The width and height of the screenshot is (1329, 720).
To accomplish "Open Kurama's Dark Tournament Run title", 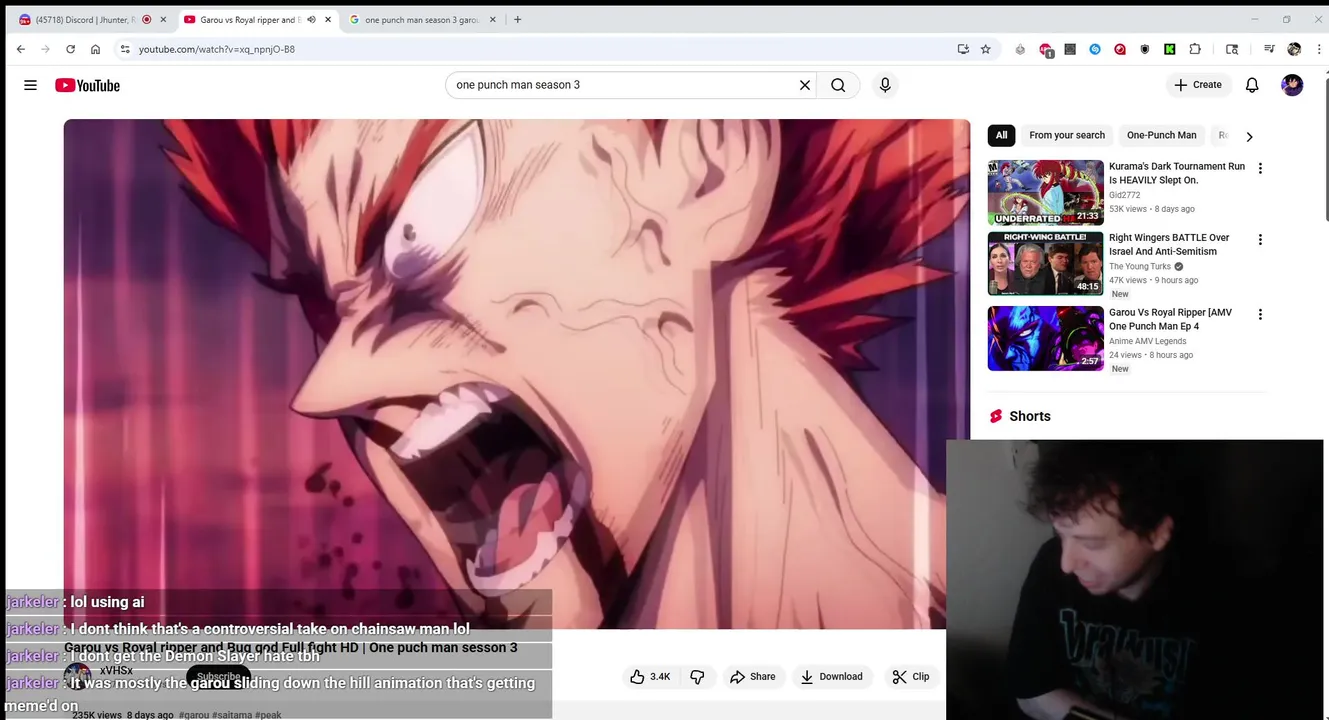I will (1177, 173).
